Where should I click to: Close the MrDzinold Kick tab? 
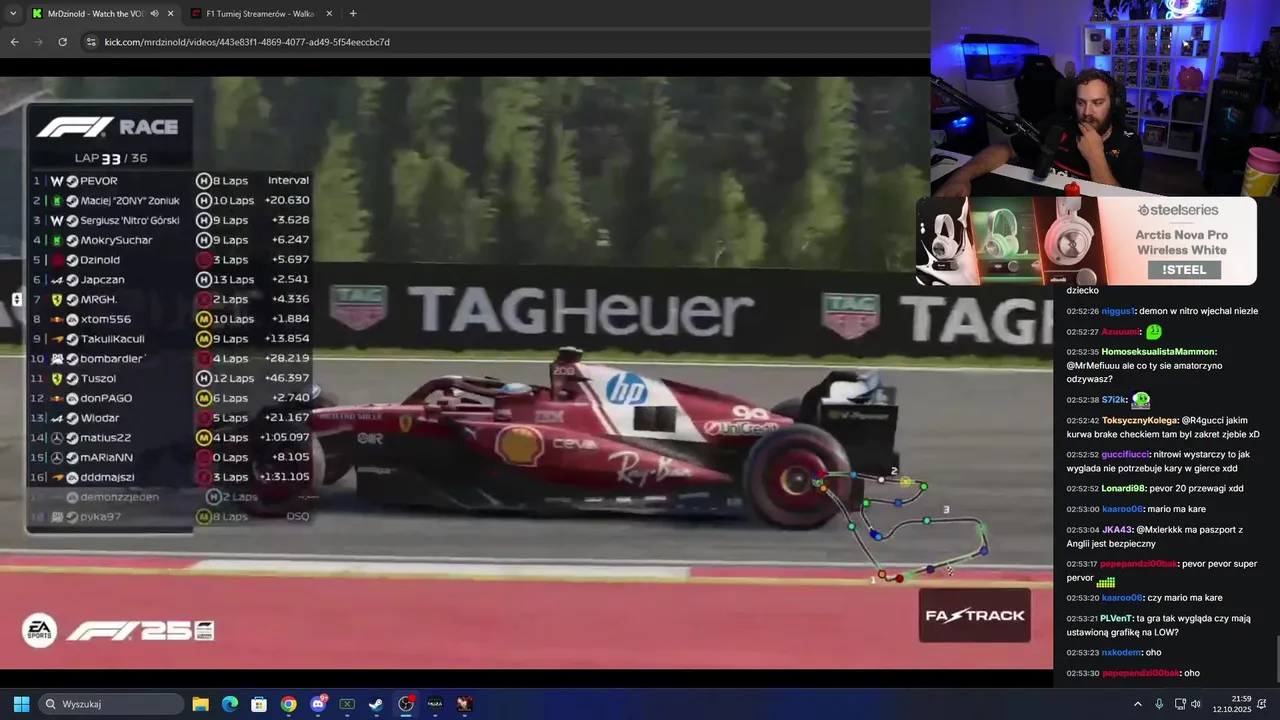tap(171, 14)
